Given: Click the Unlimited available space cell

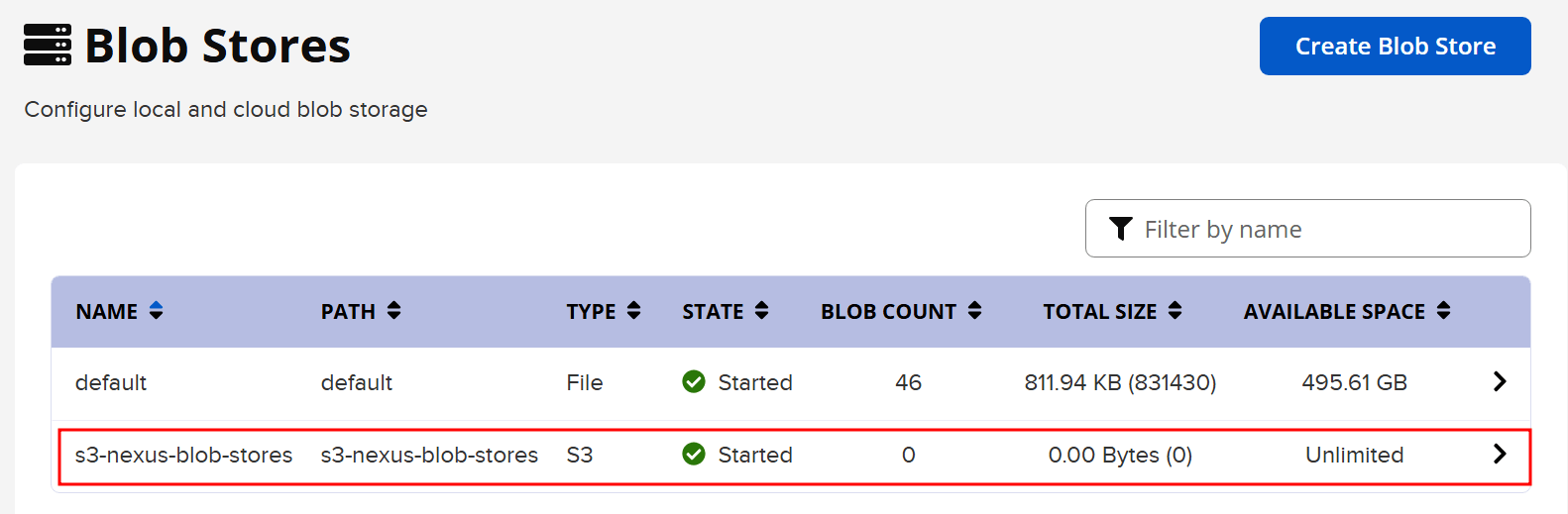Looking at the screenshot, I should point(1354,455).
